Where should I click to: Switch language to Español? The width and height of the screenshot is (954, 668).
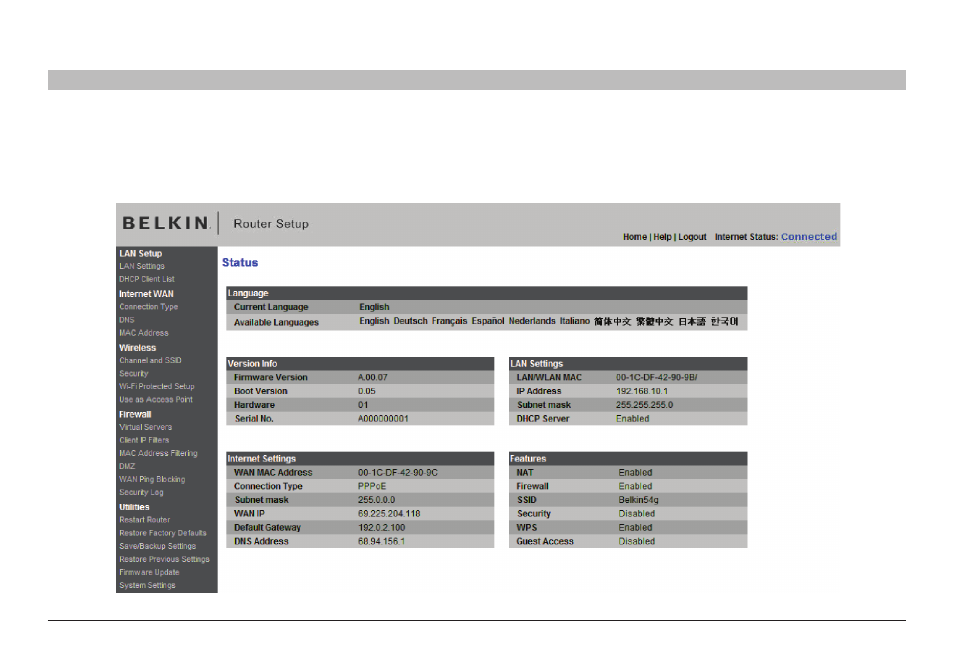(x=488, y=321)
